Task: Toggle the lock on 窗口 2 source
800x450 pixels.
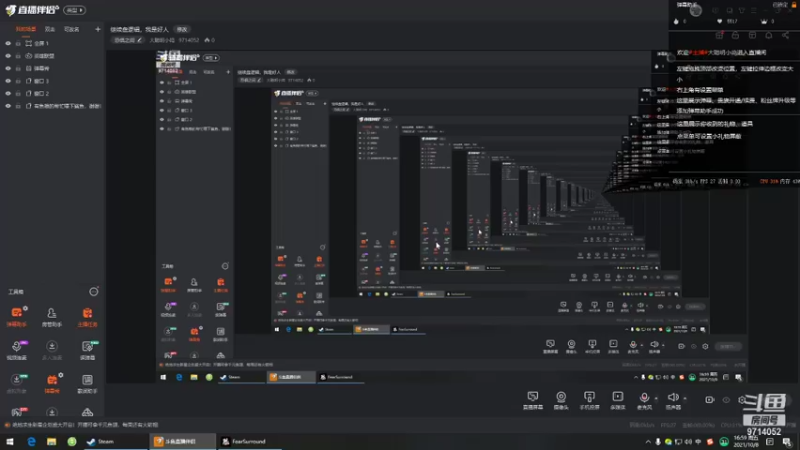Action: click(18, 93)
